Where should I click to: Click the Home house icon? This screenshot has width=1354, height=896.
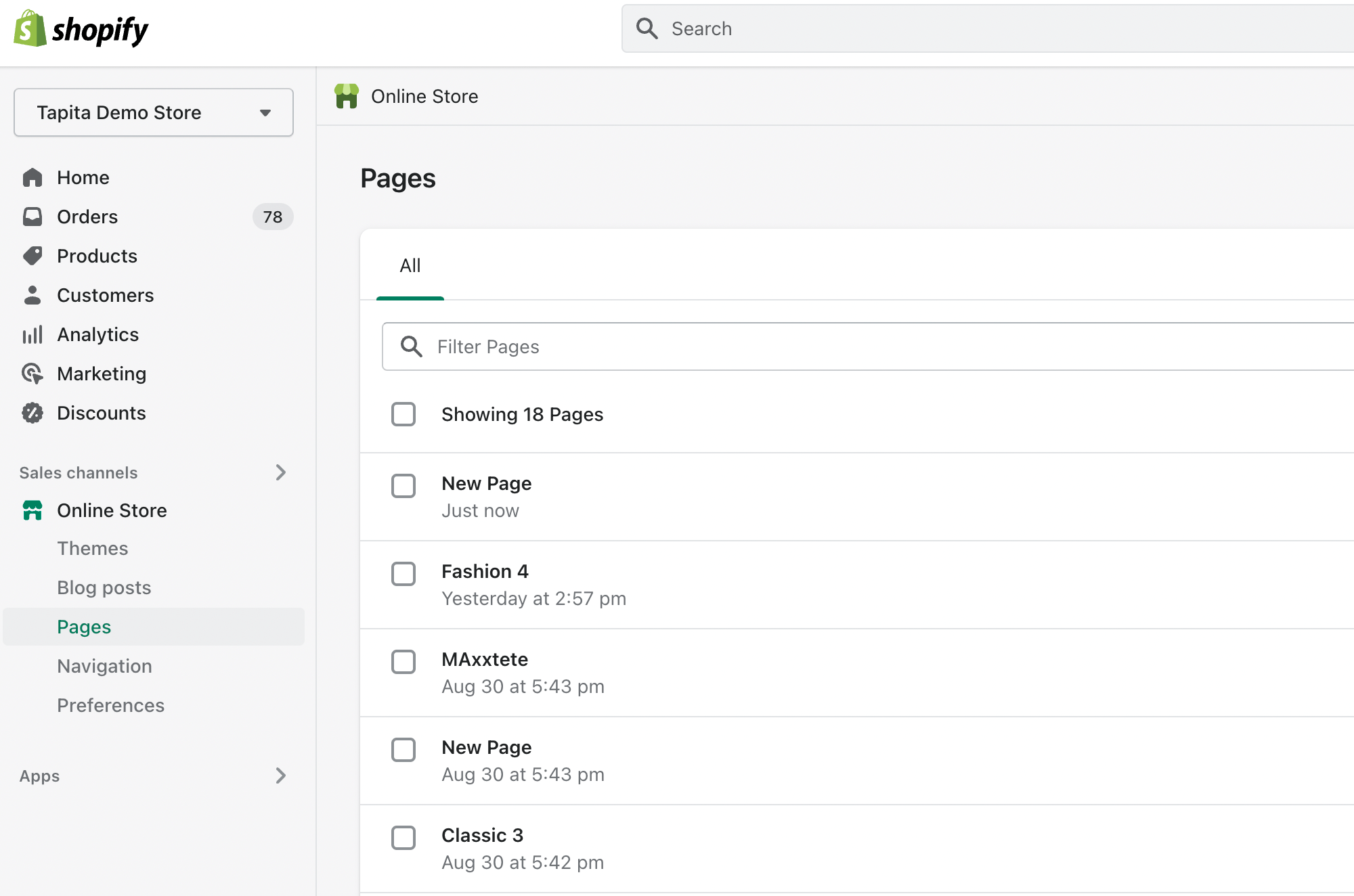pyautogui.click(x=32, y=177)
